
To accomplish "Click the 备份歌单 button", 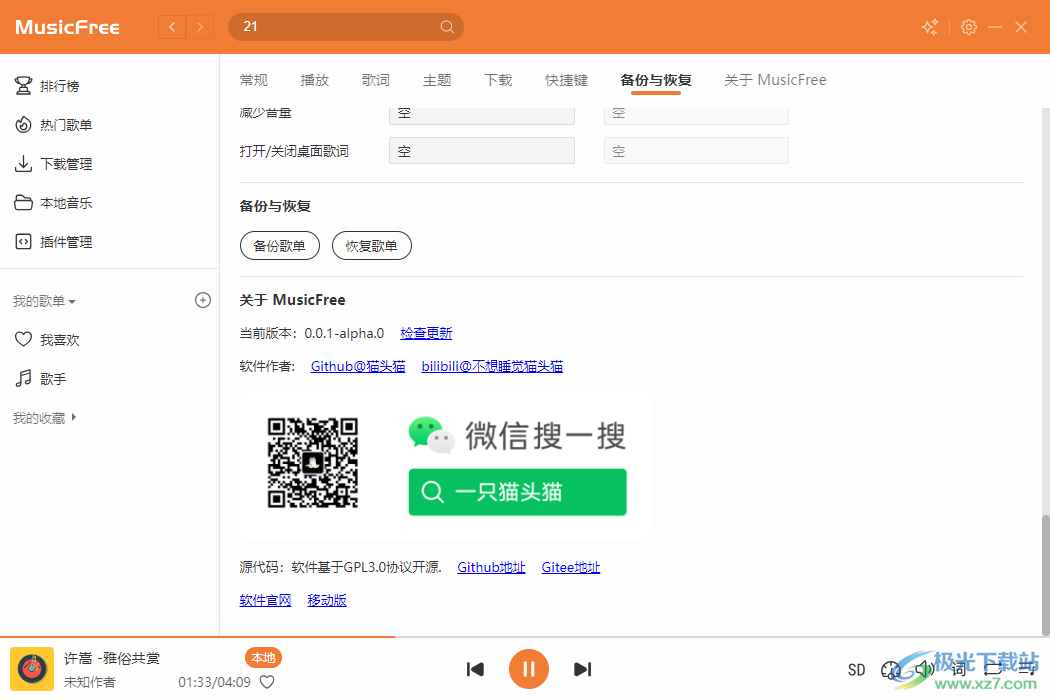I will click(x=280, y=246).
